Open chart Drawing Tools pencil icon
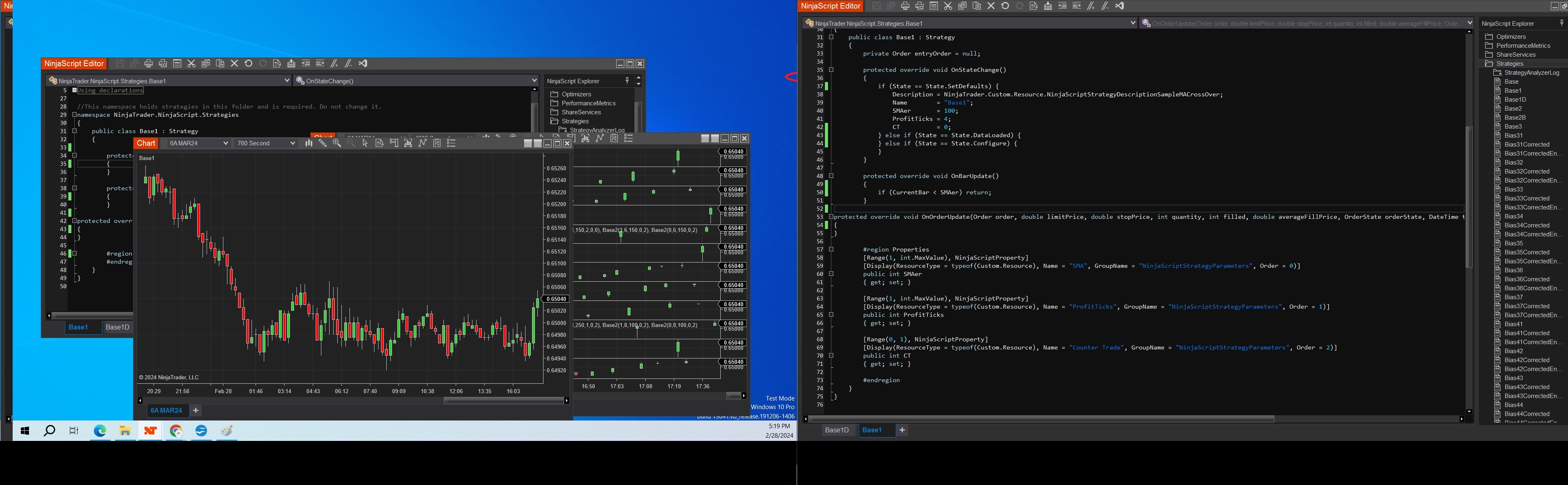Viewport: 1568px width, 485px height. pos(323,143)
